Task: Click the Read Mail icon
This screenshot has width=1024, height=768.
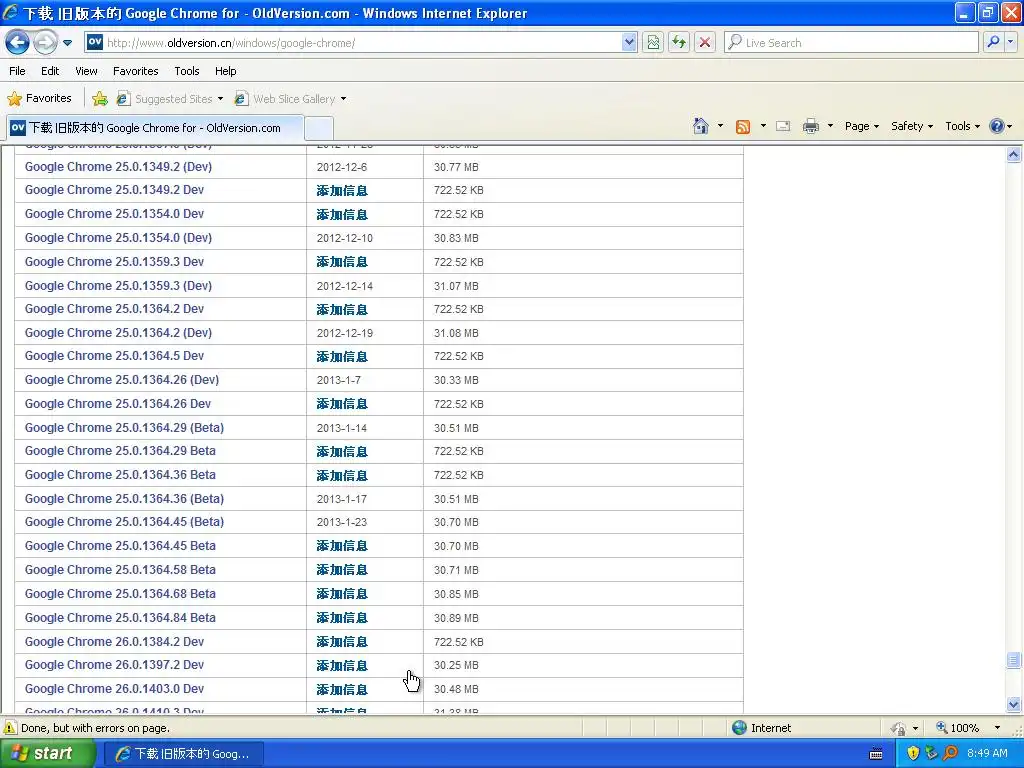Action: [783, 126]
